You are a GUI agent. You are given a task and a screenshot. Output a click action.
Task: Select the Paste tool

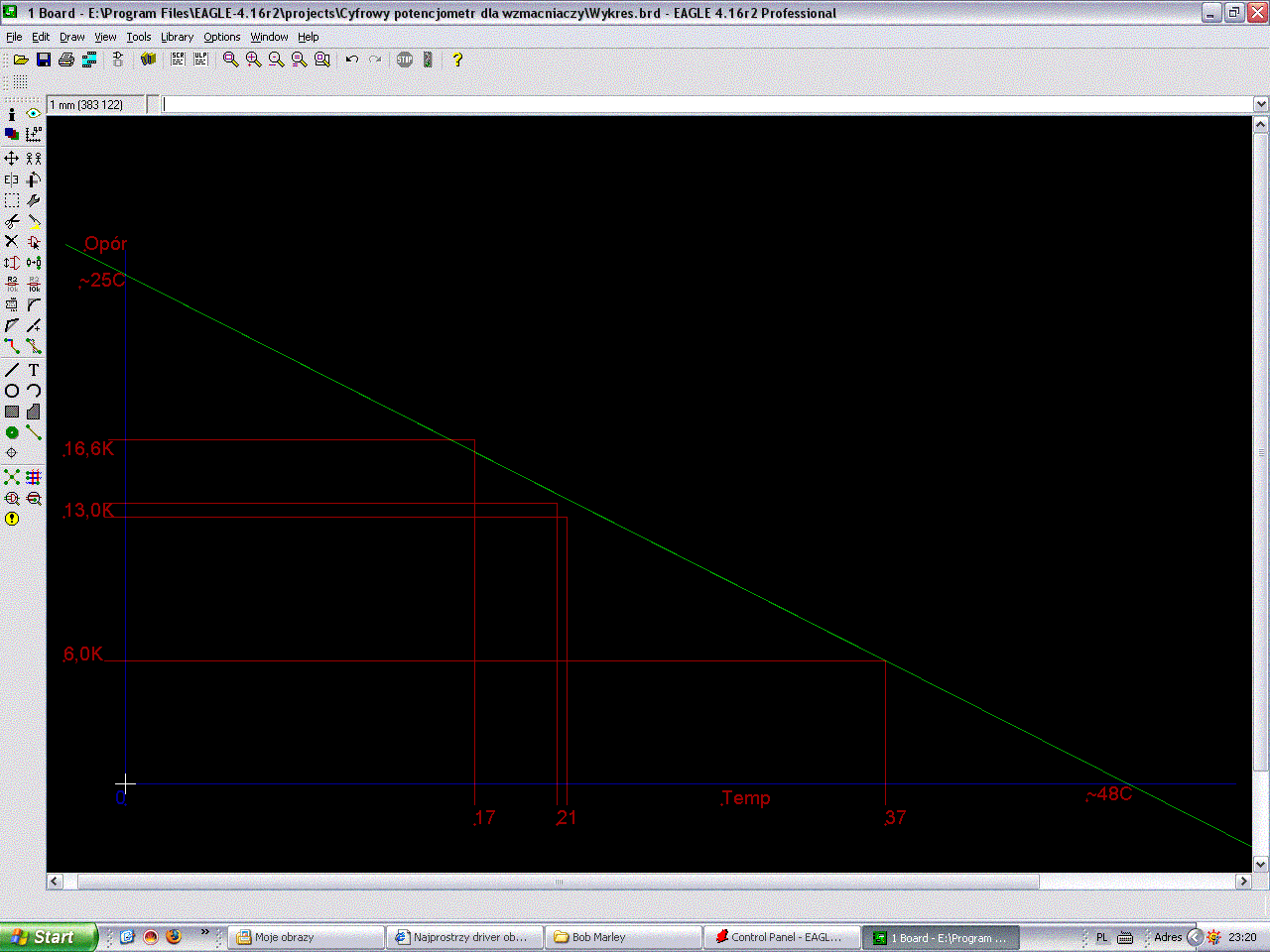click(34, 221)
